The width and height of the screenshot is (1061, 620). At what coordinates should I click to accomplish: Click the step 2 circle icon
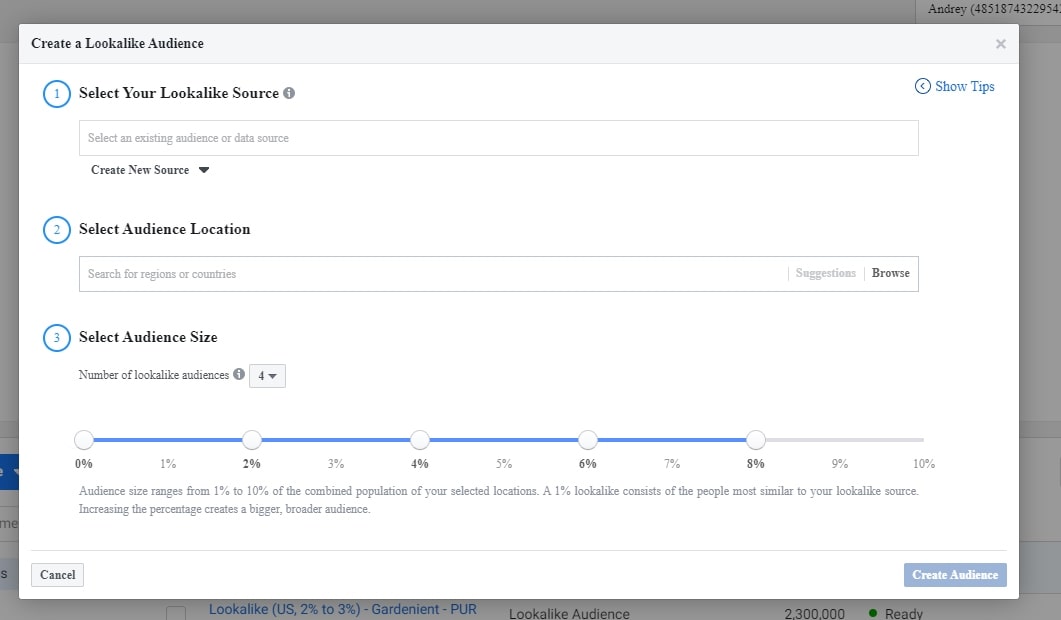(x=57, y=230)
